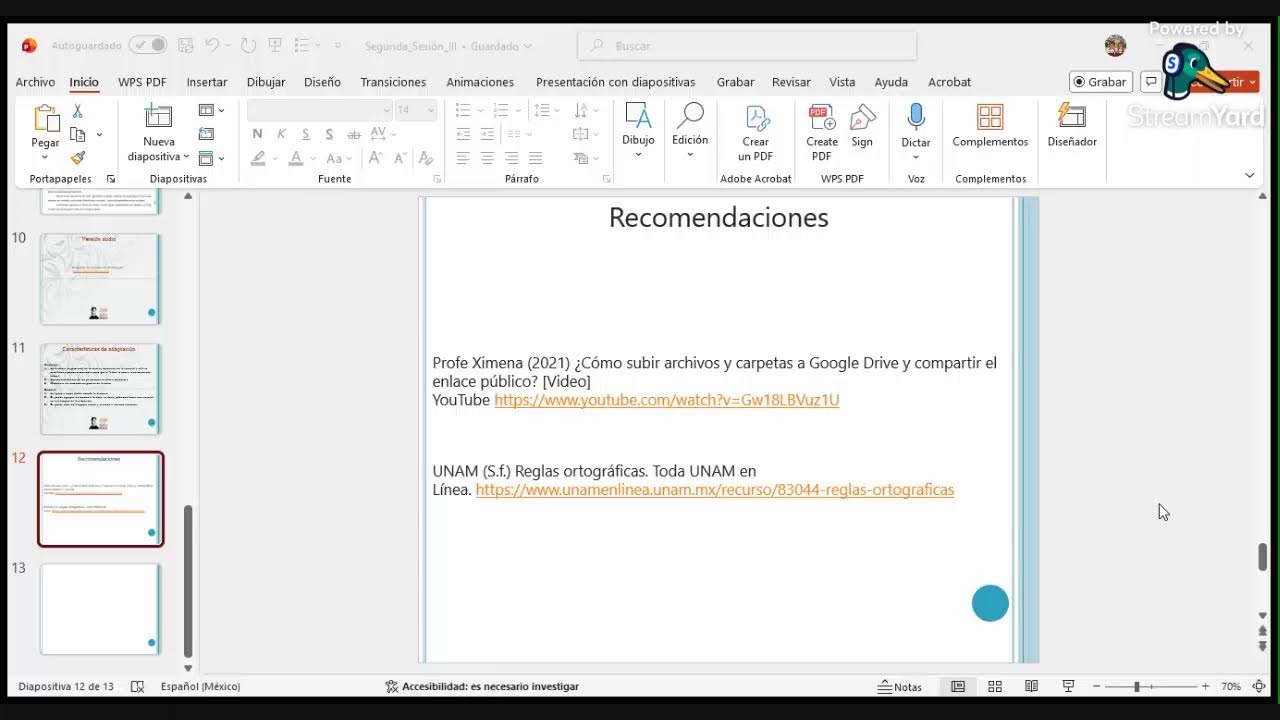Click the Save icon in title bar

click(x=185, y=46)
